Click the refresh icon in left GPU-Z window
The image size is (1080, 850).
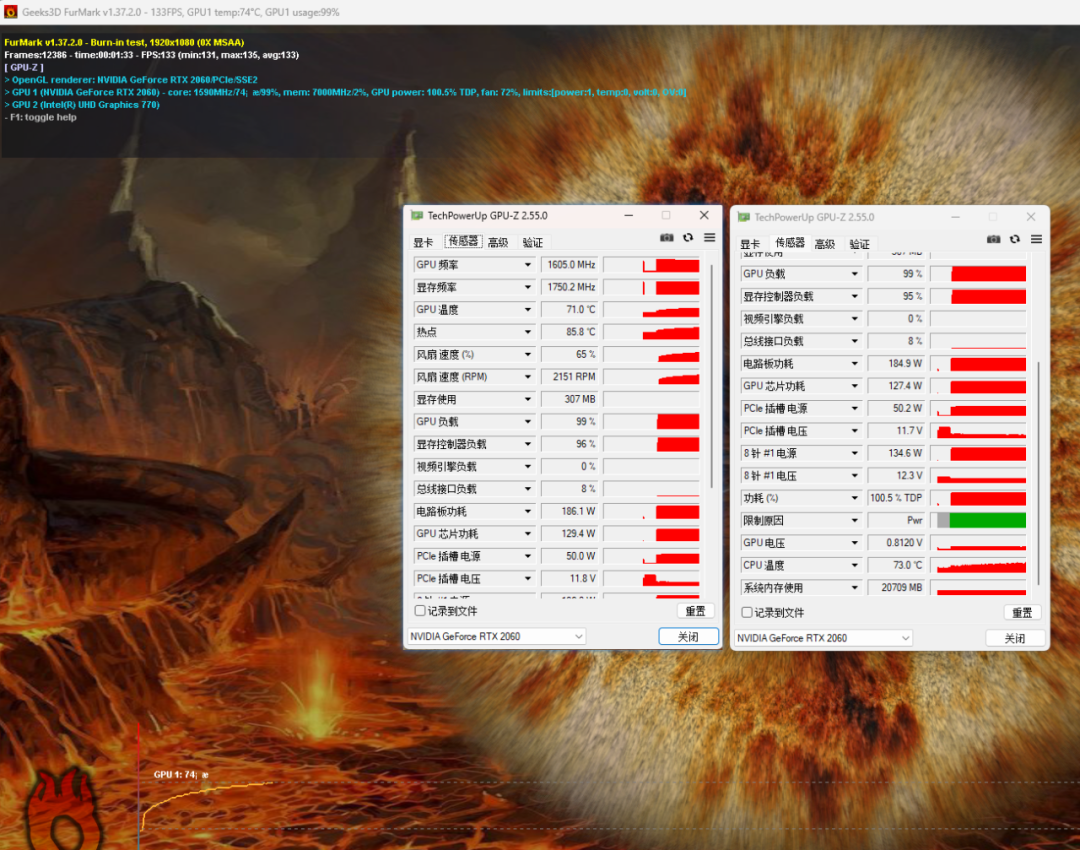(687, 238)
